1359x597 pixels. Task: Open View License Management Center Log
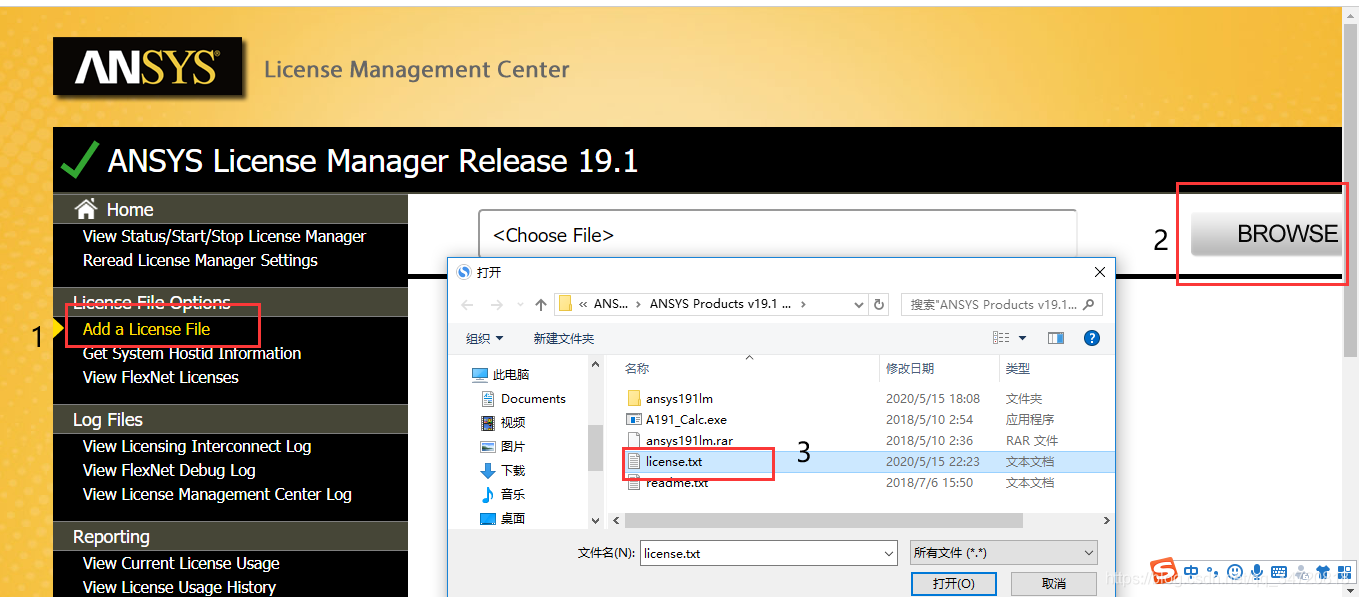[x=217, y=495]
